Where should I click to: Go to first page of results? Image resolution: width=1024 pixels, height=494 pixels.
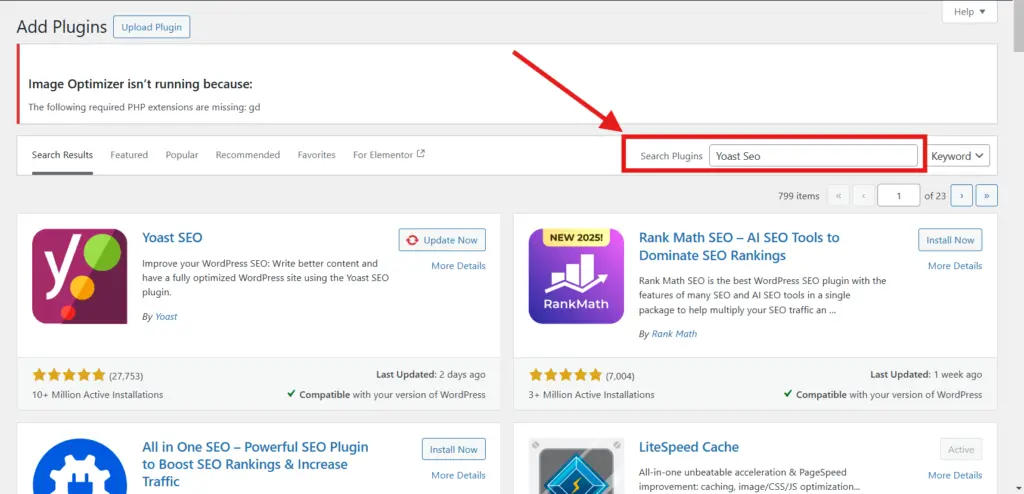tap(838, 195)
